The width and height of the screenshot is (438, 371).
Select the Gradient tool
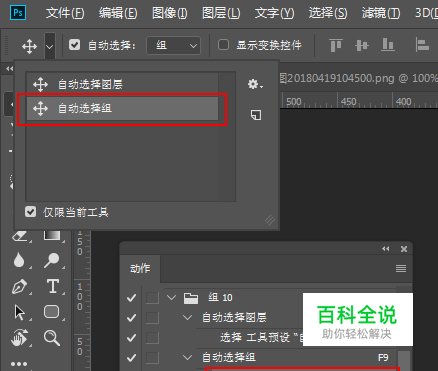tap(52, 235)
